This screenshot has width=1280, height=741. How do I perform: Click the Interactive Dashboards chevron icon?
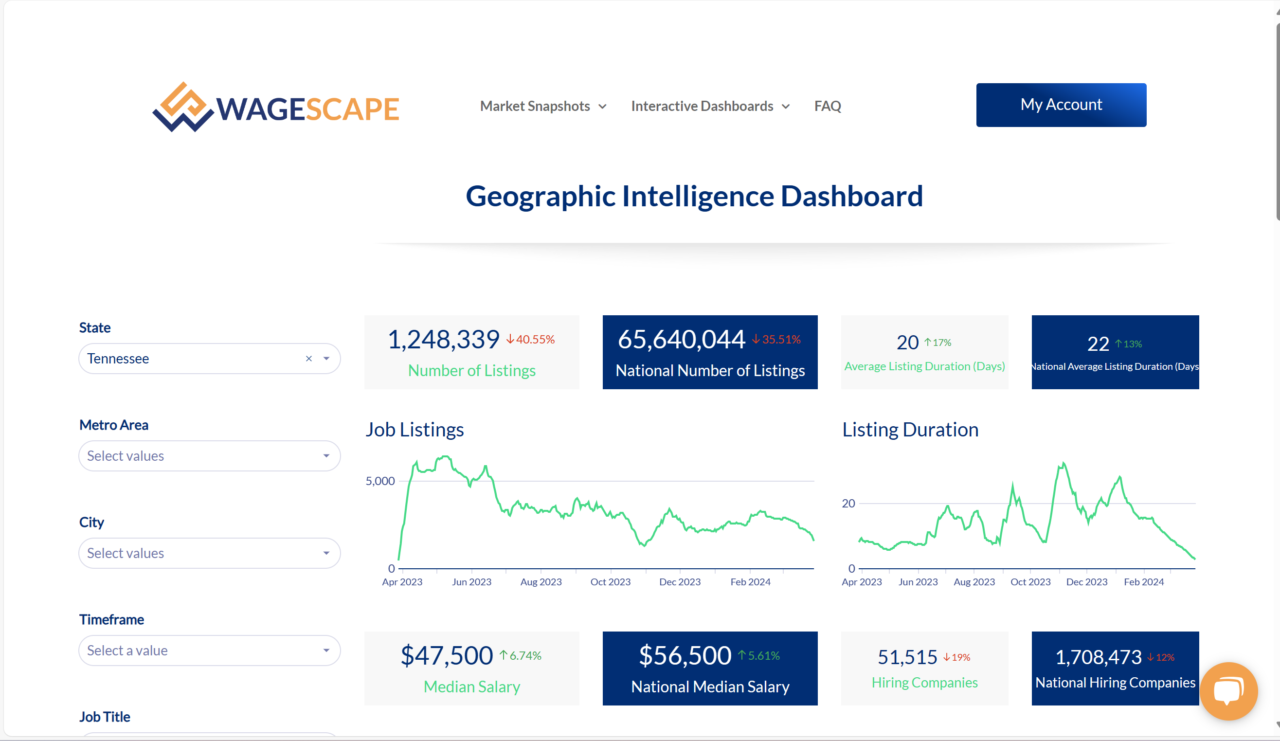coord(786,106)
